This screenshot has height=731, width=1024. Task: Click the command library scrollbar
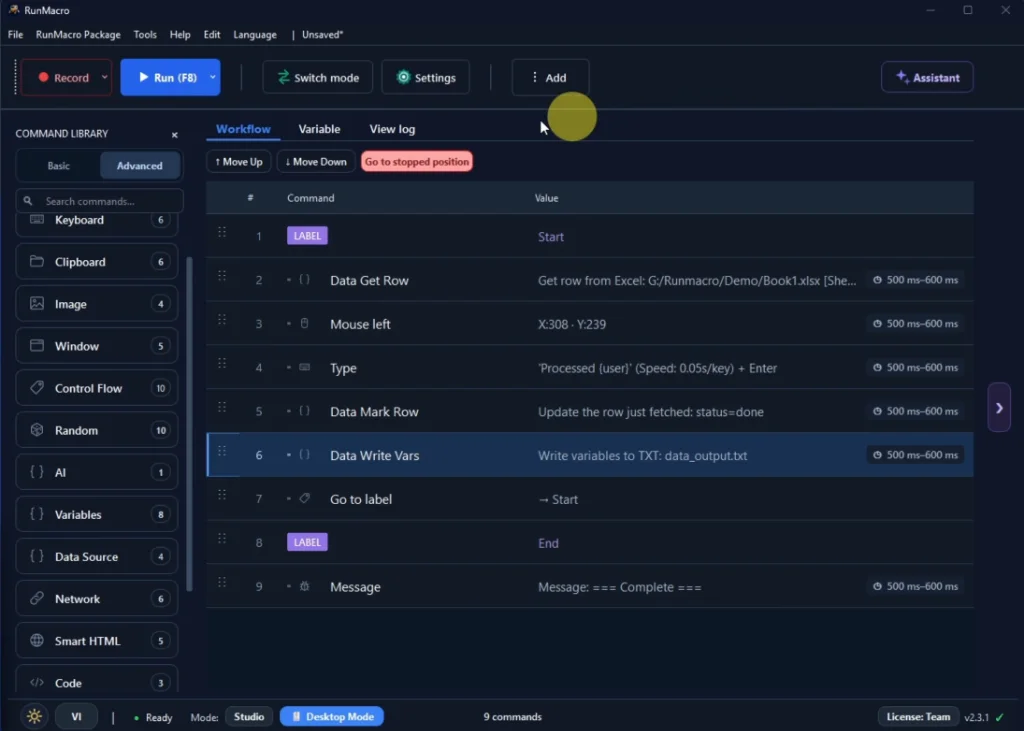189,423
